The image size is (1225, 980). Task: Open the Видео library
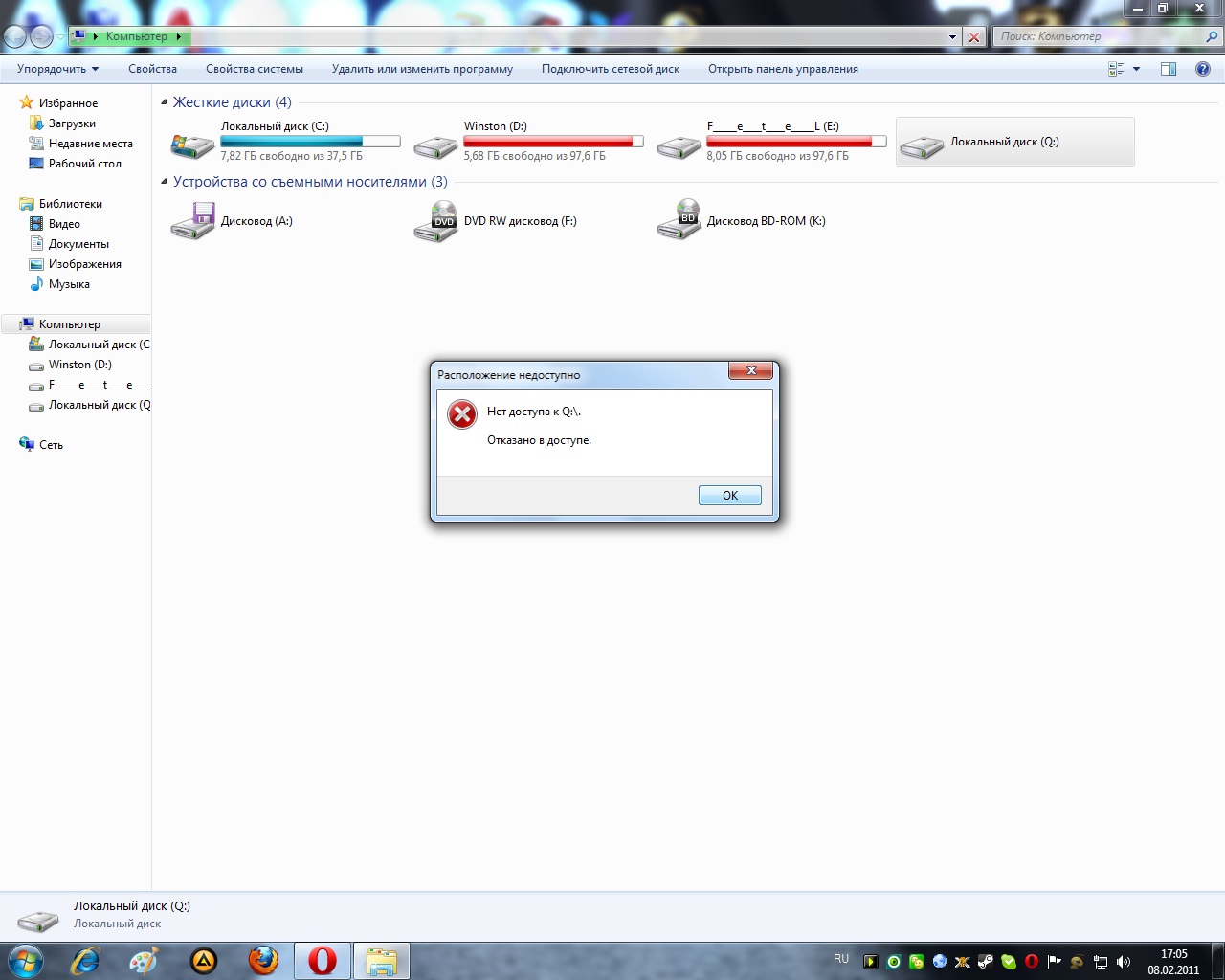(x=64, y=224)
